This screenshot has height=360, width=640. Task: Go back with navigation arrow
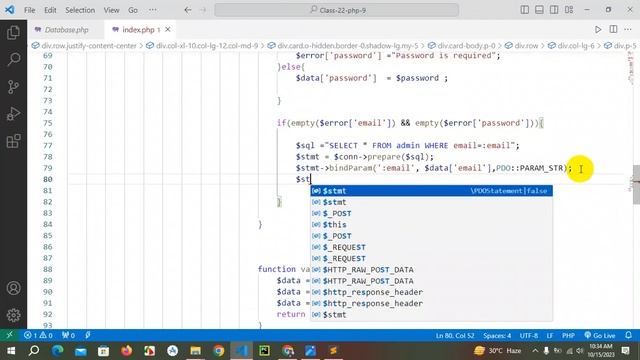(x=188, y=10)
